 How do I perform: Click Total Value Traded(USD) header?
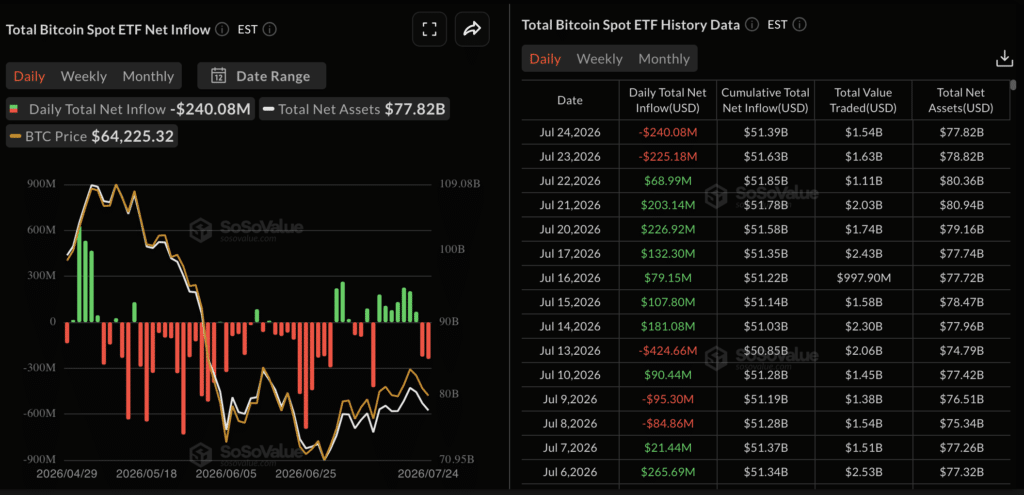(863, 101)
